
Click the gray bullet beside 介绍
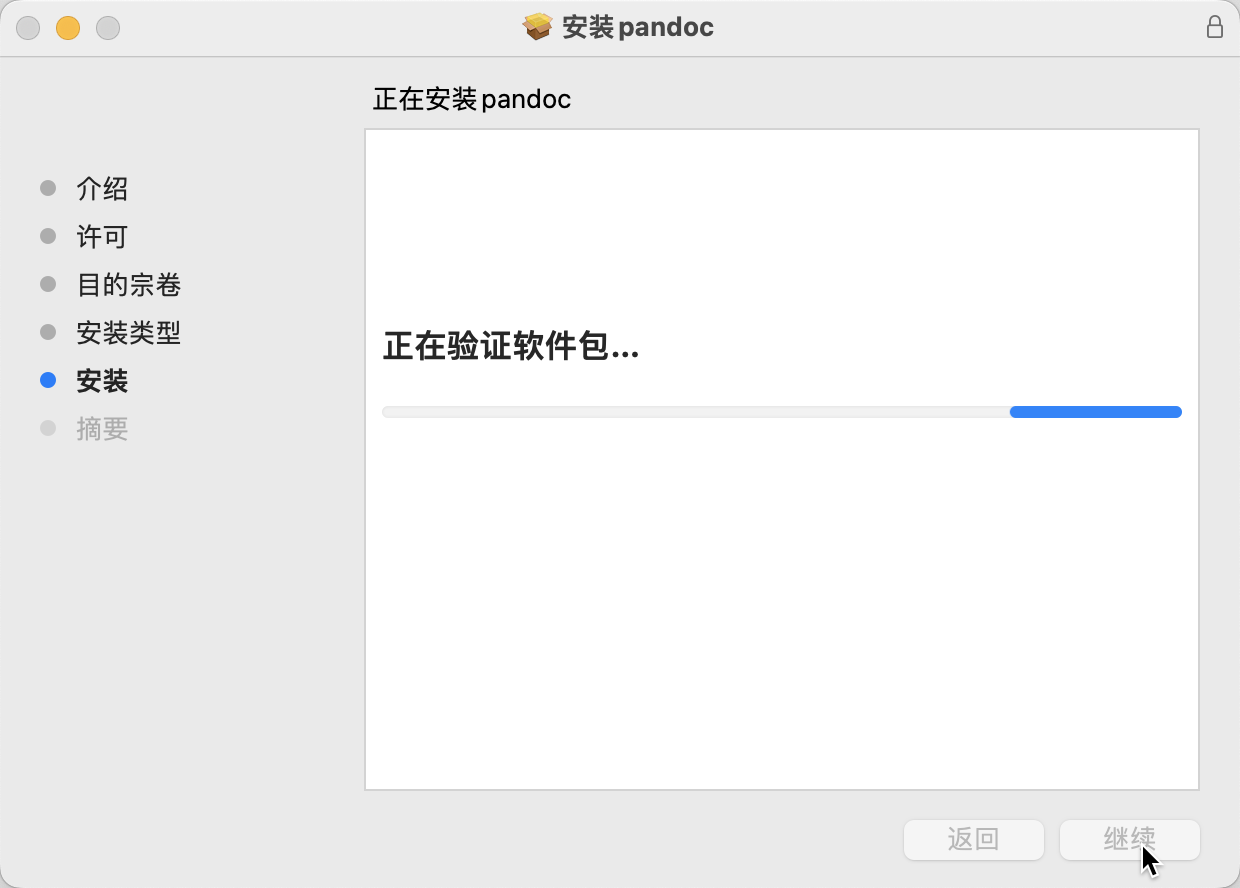coord(48,188)
